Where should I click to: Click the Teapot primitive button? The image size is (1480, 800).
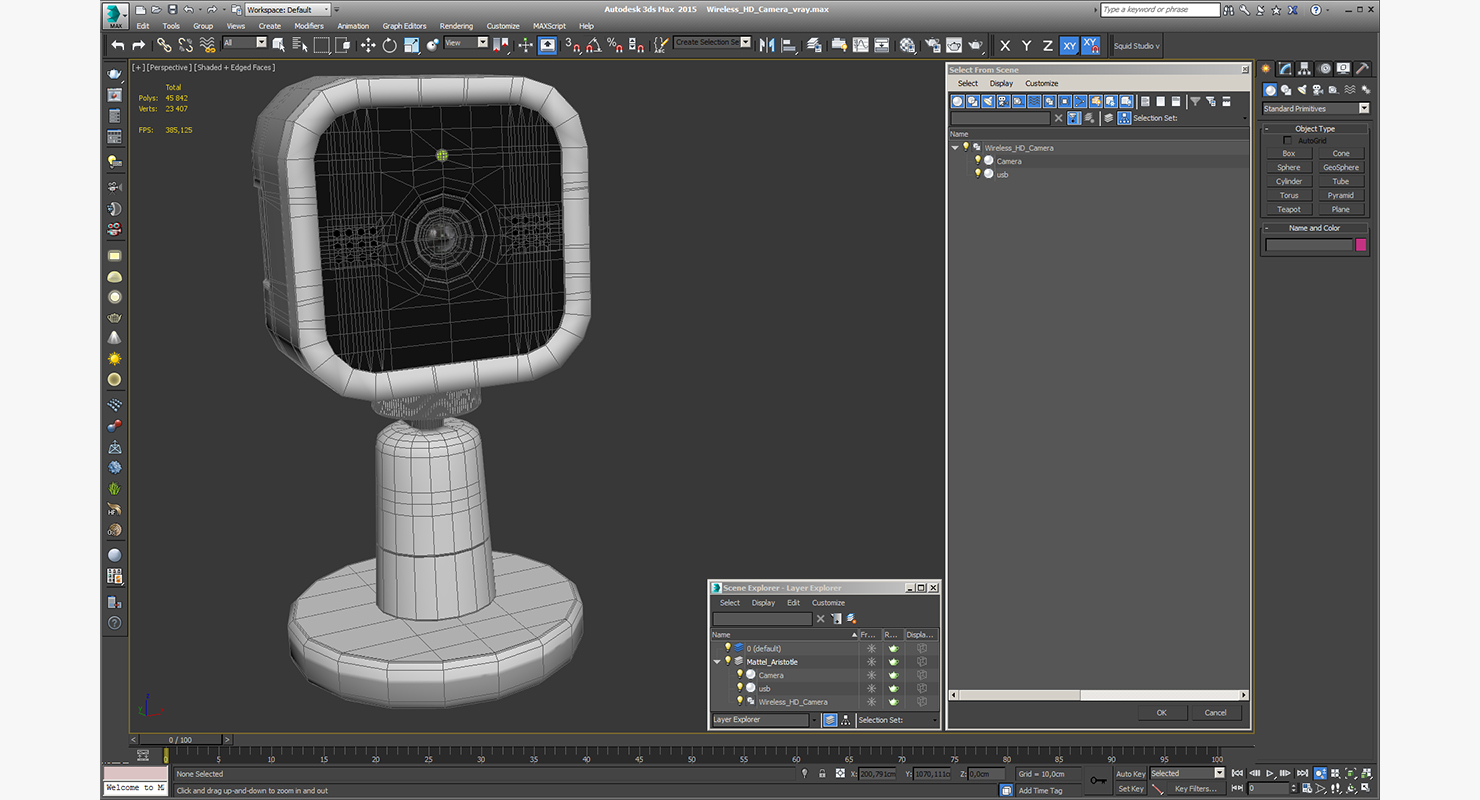[x=1289, y=210]
